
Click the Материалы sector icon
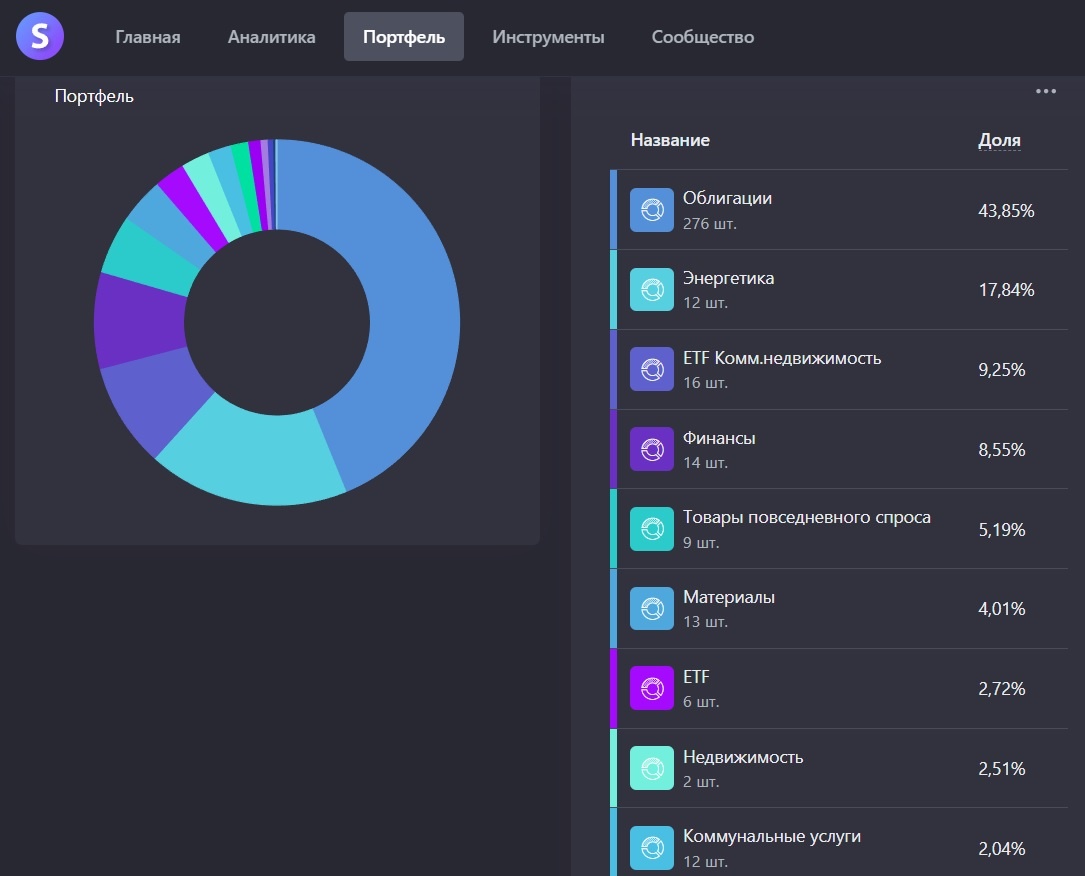pos(652,609)
